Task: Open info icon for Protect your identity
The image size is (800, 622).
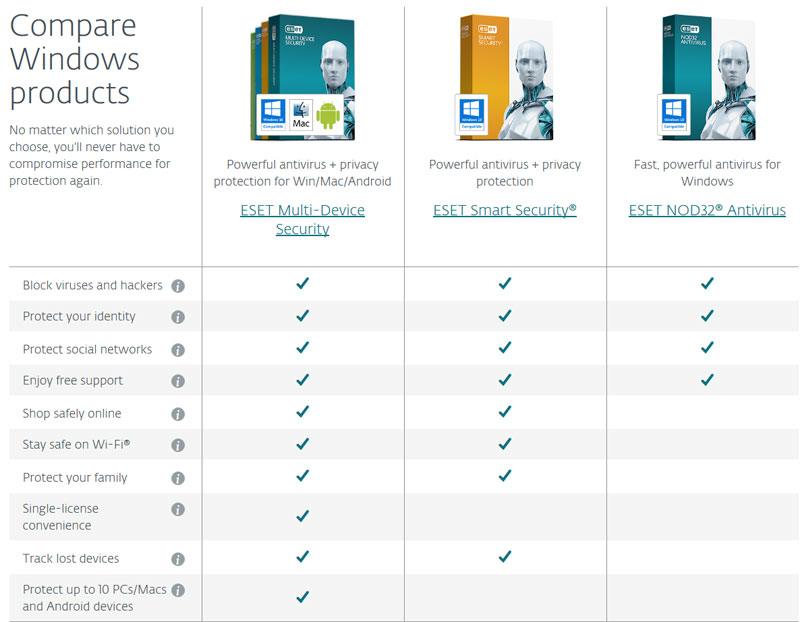Action: coord(178,317)
